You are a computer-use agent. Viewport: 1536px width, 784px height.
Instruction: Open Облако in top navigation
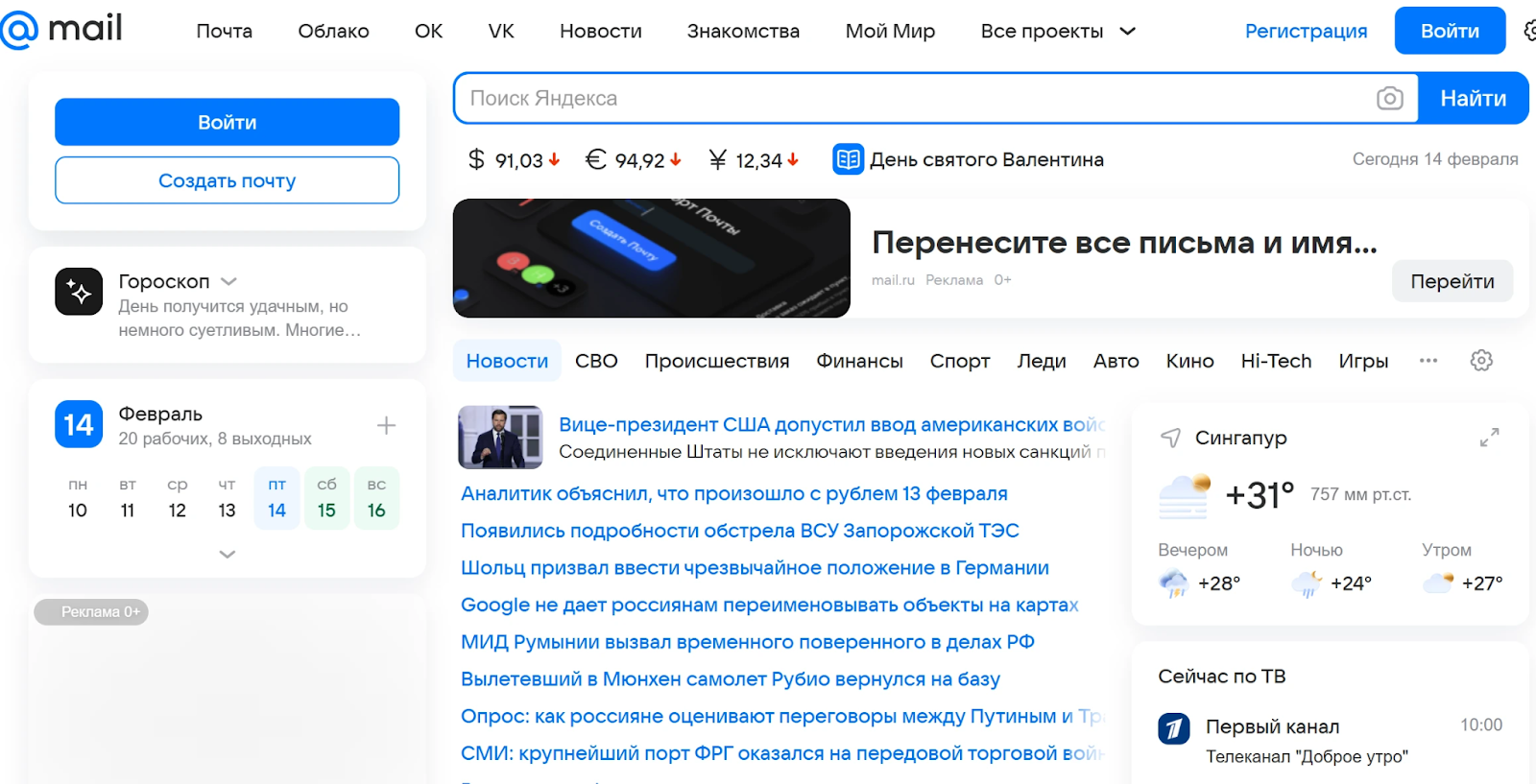tap(333, 31)
